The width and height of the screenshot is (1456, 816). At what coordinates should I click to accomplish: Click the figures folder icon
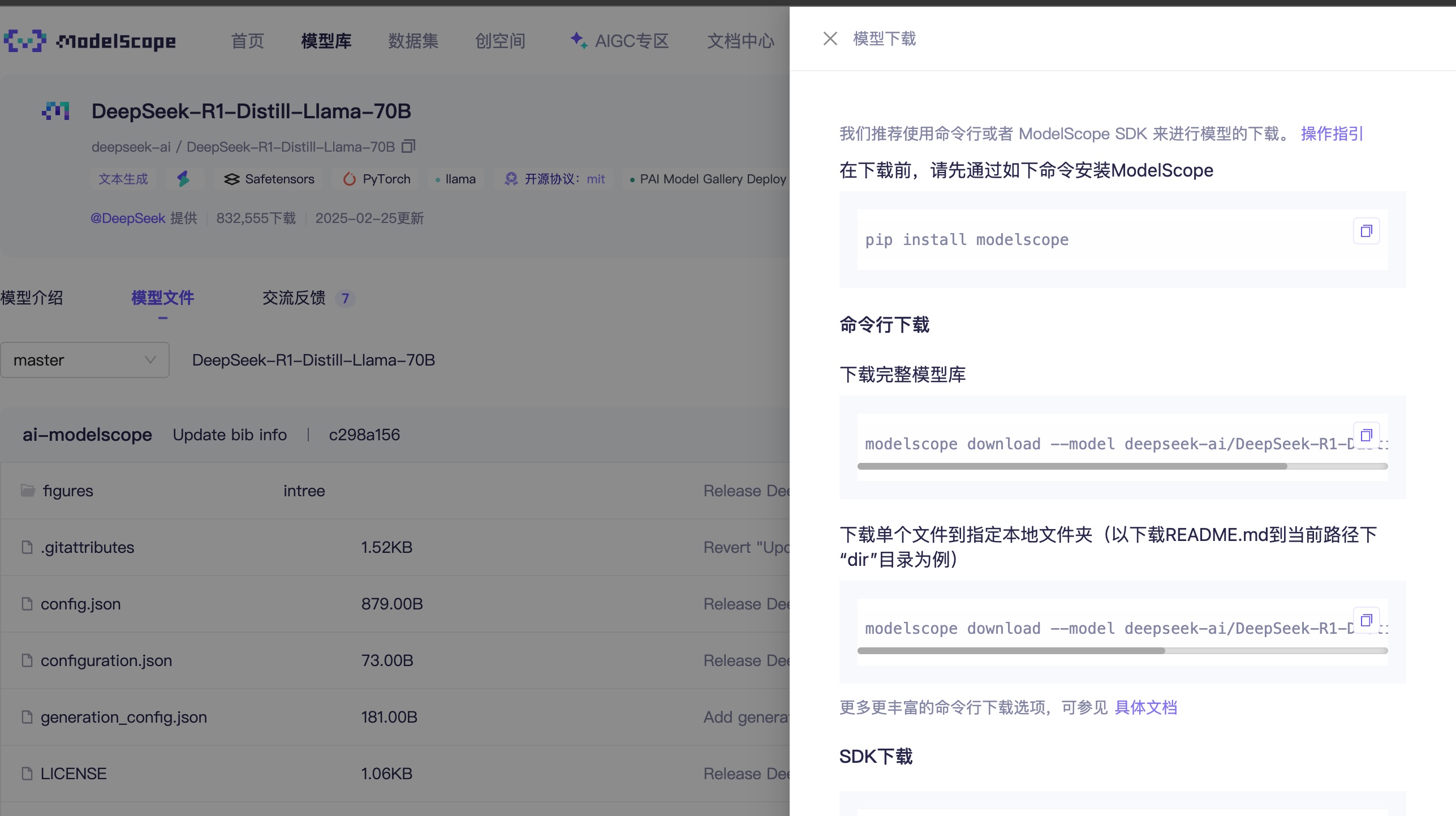click(28, 490)
